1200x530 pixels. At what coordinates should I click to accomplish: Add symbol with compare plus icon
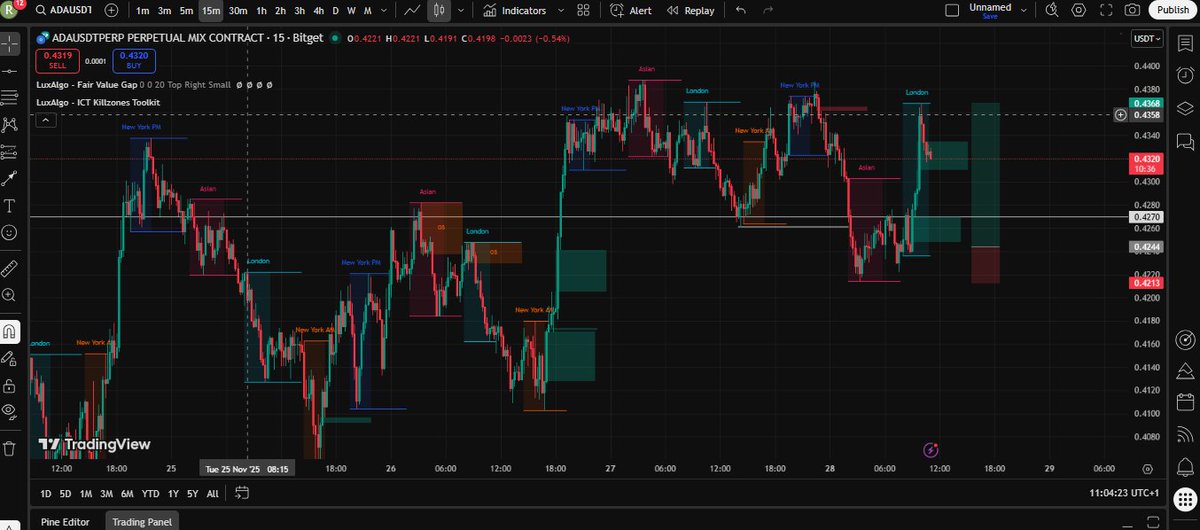pos(110,10)
